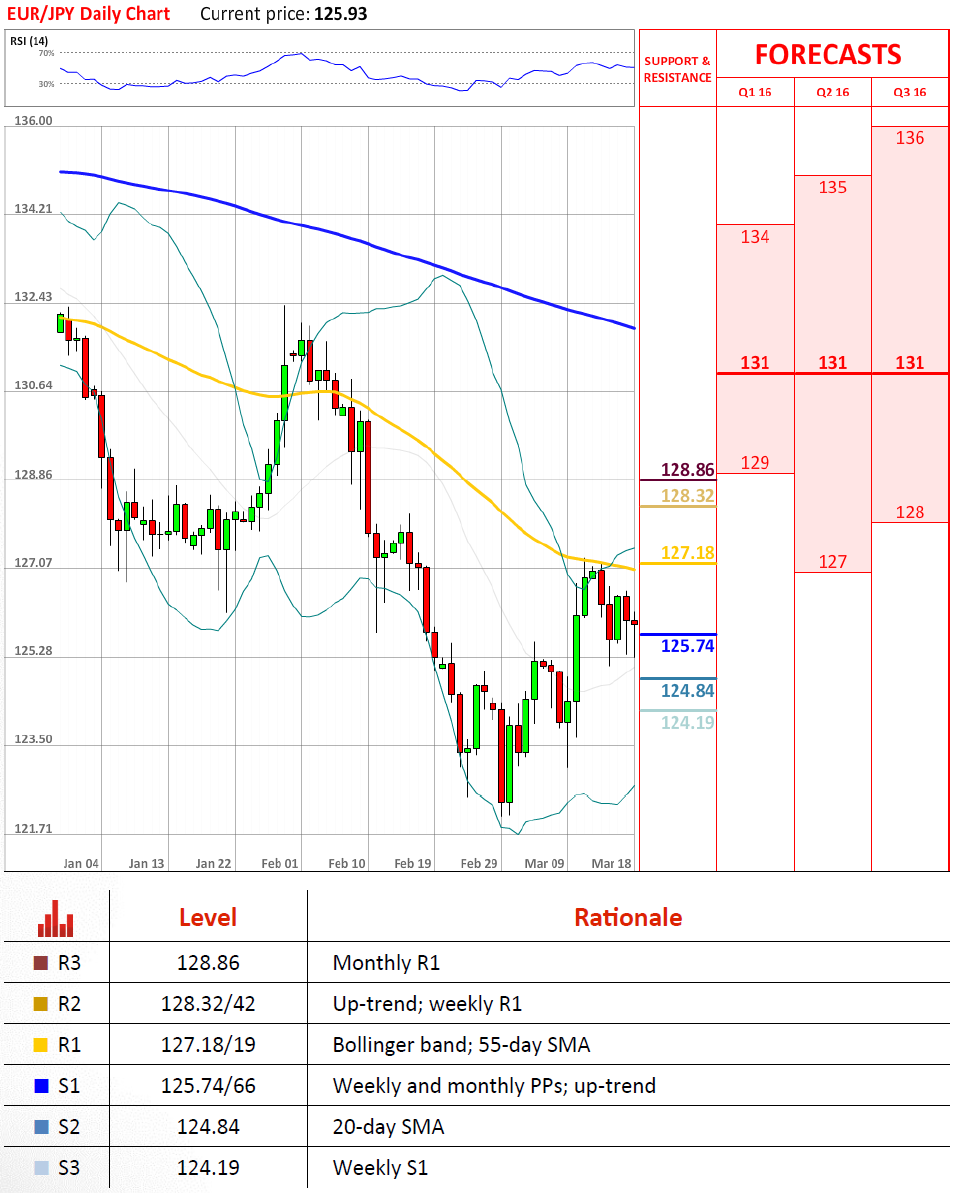Select the Q2 16 forecast column header
Viewport: 960px width, 1193px height.
pyautogui.click(x=832, y=92)
